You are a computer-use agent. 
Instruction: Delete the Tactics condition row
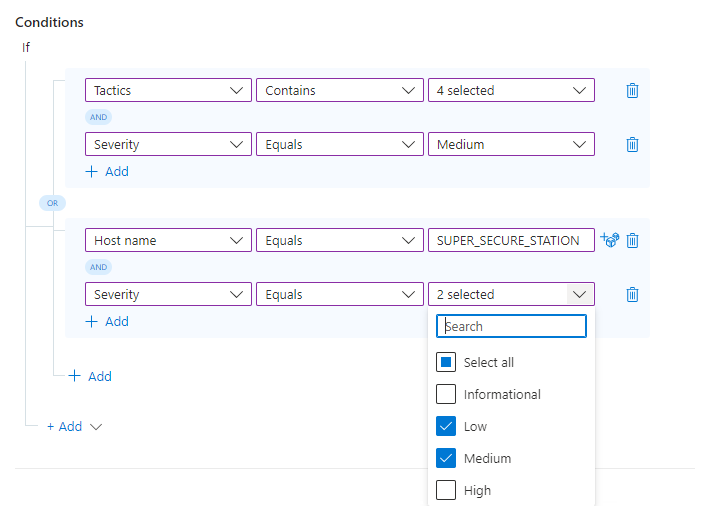point(632,91)
